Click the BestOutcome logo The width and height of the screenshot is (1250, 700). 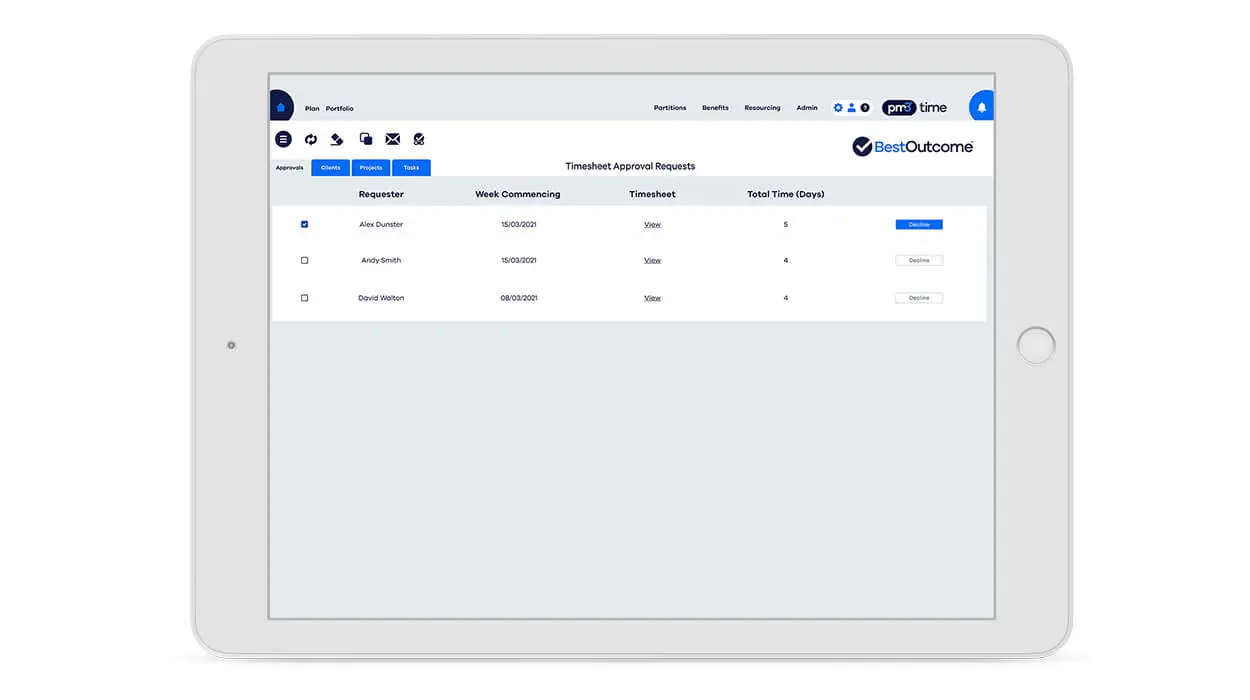pos(912,147)
